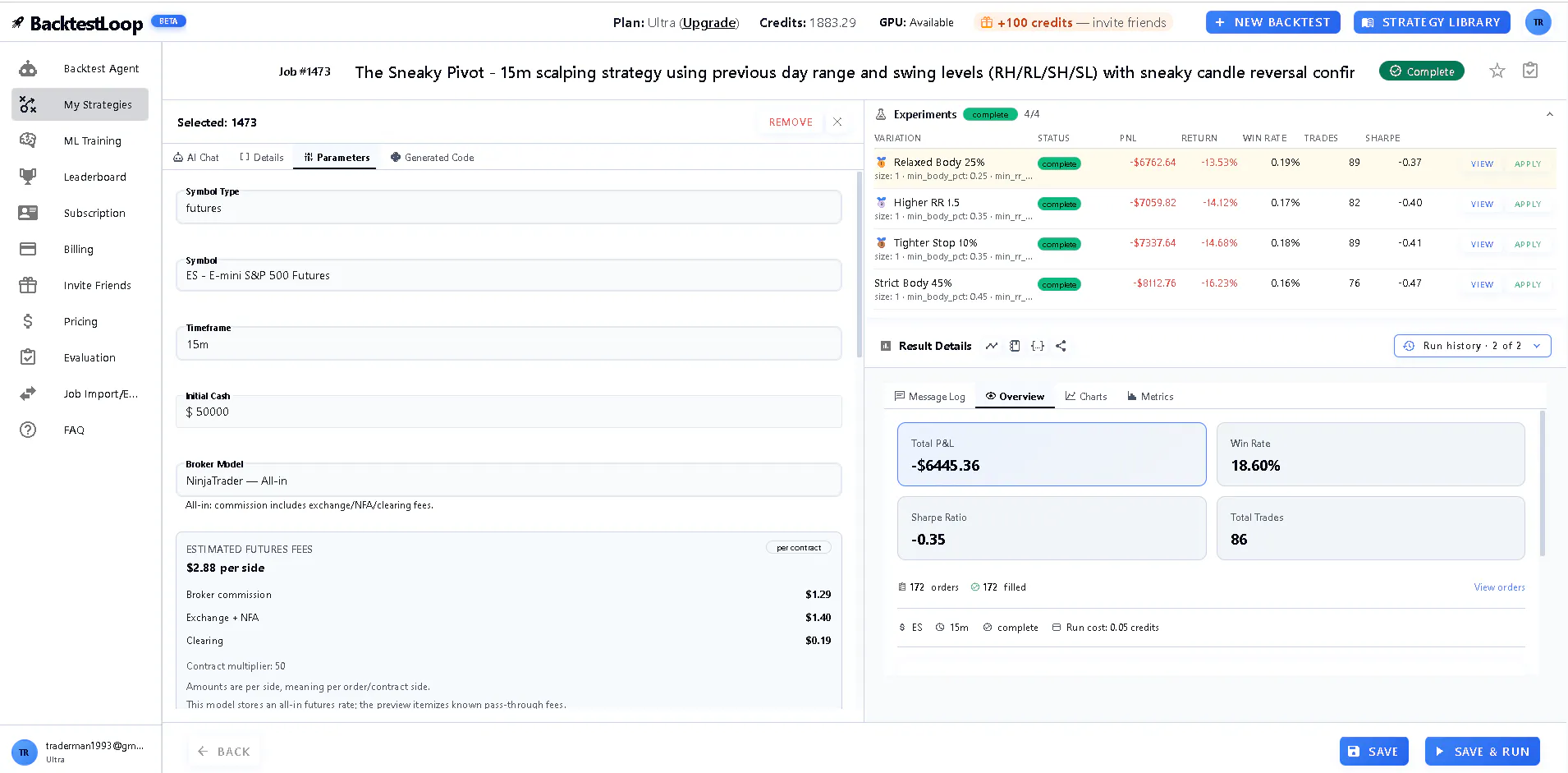This screenshot has height=773, width=1568.
Task: Open the View orders link
Action: pyautogui.click(x=1499, y=587)
